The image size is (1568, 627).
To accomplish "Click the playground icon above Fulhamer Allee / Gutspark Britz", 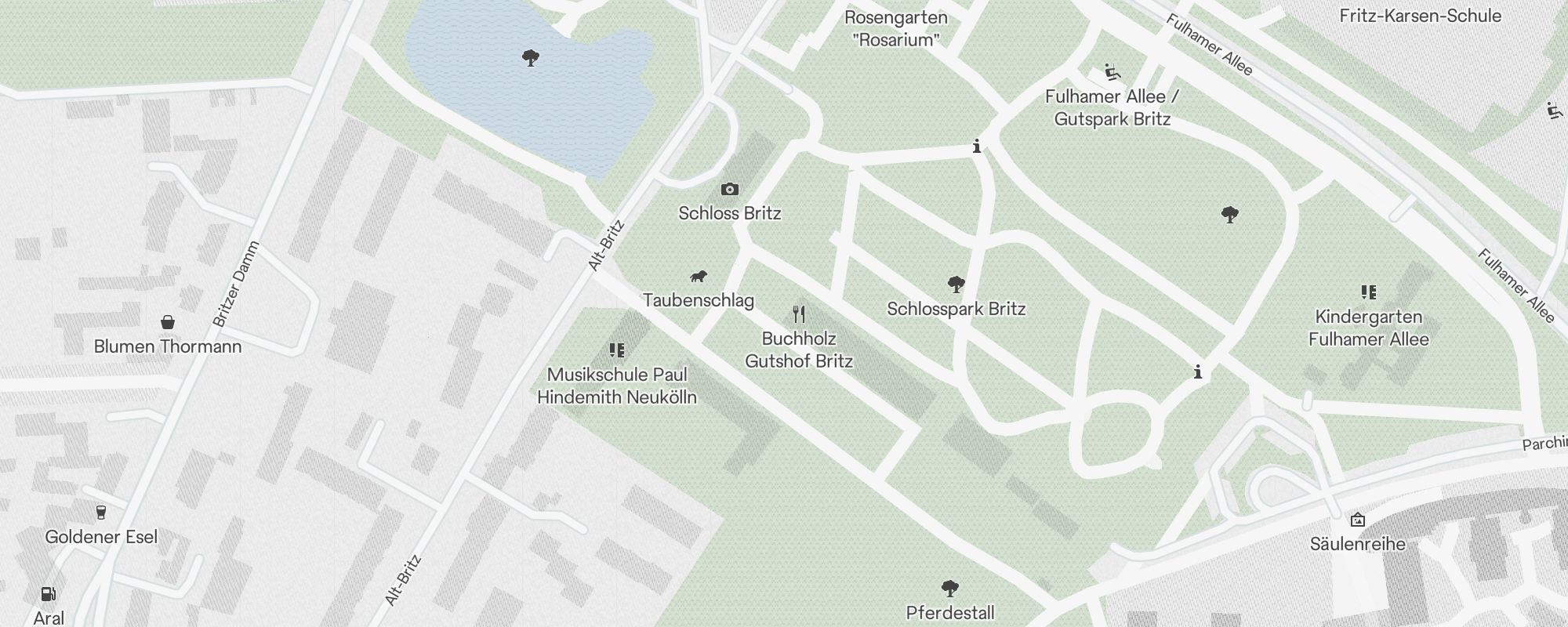I will [x=1112, y=72].
